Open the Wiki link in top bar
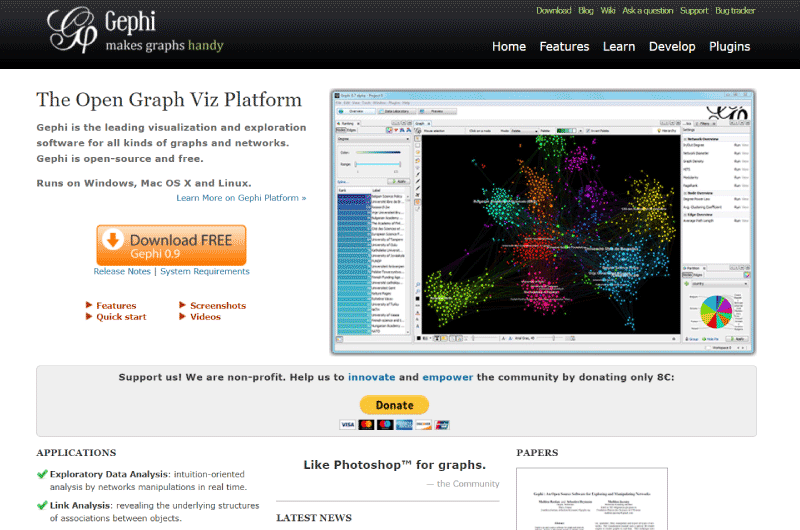The image size is (800, 530). (608, 11)
